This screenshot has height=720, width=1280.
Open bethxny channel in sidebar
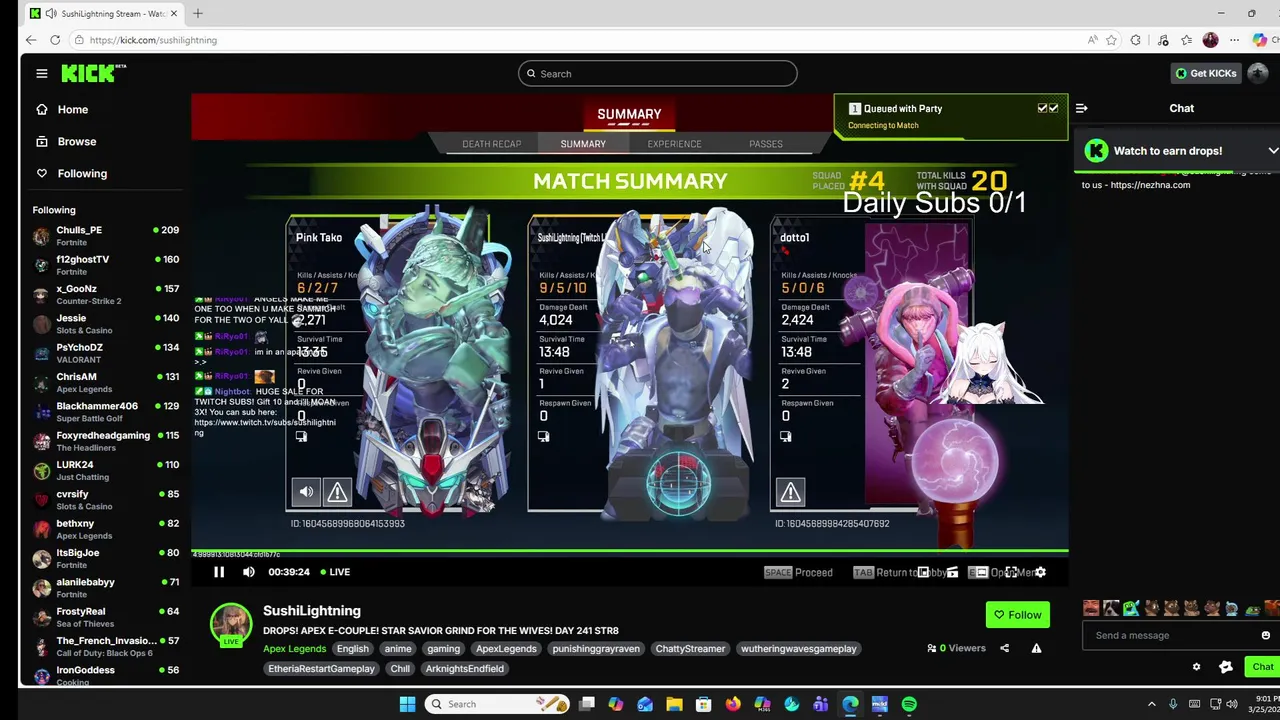coord(105,529)
